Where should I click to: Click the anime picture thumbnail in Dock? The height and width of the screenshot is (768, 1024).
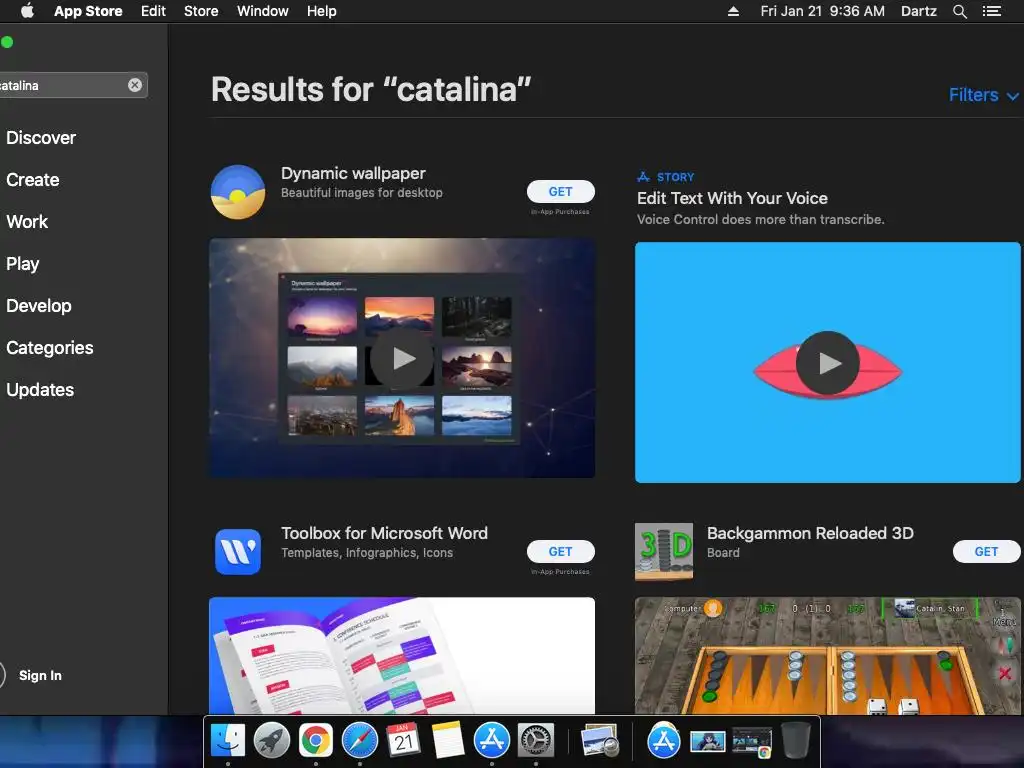tap(708, 741)
